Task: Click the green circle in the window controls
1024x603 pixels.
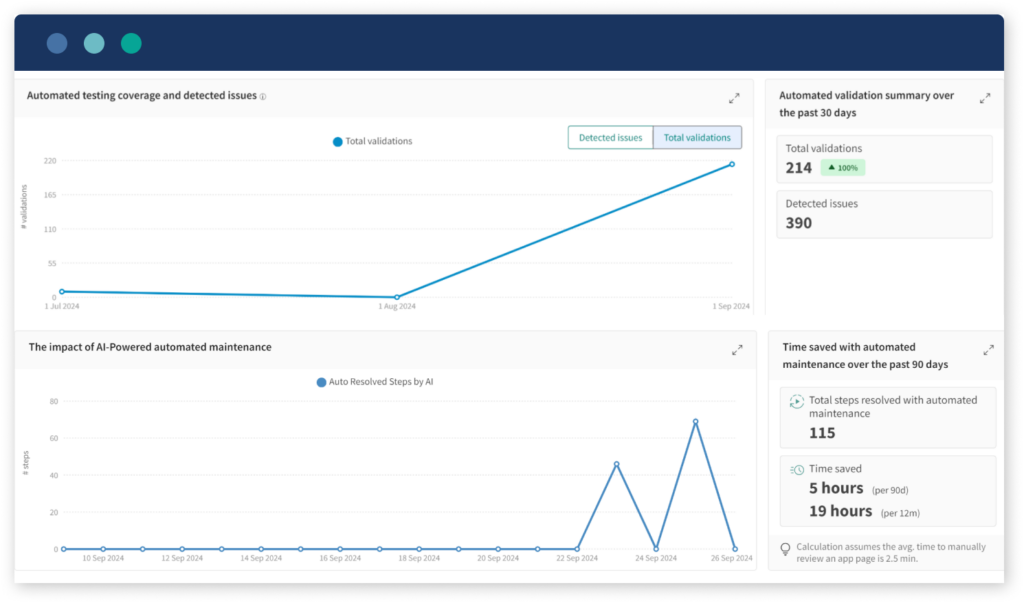Action: click(130, 43)
